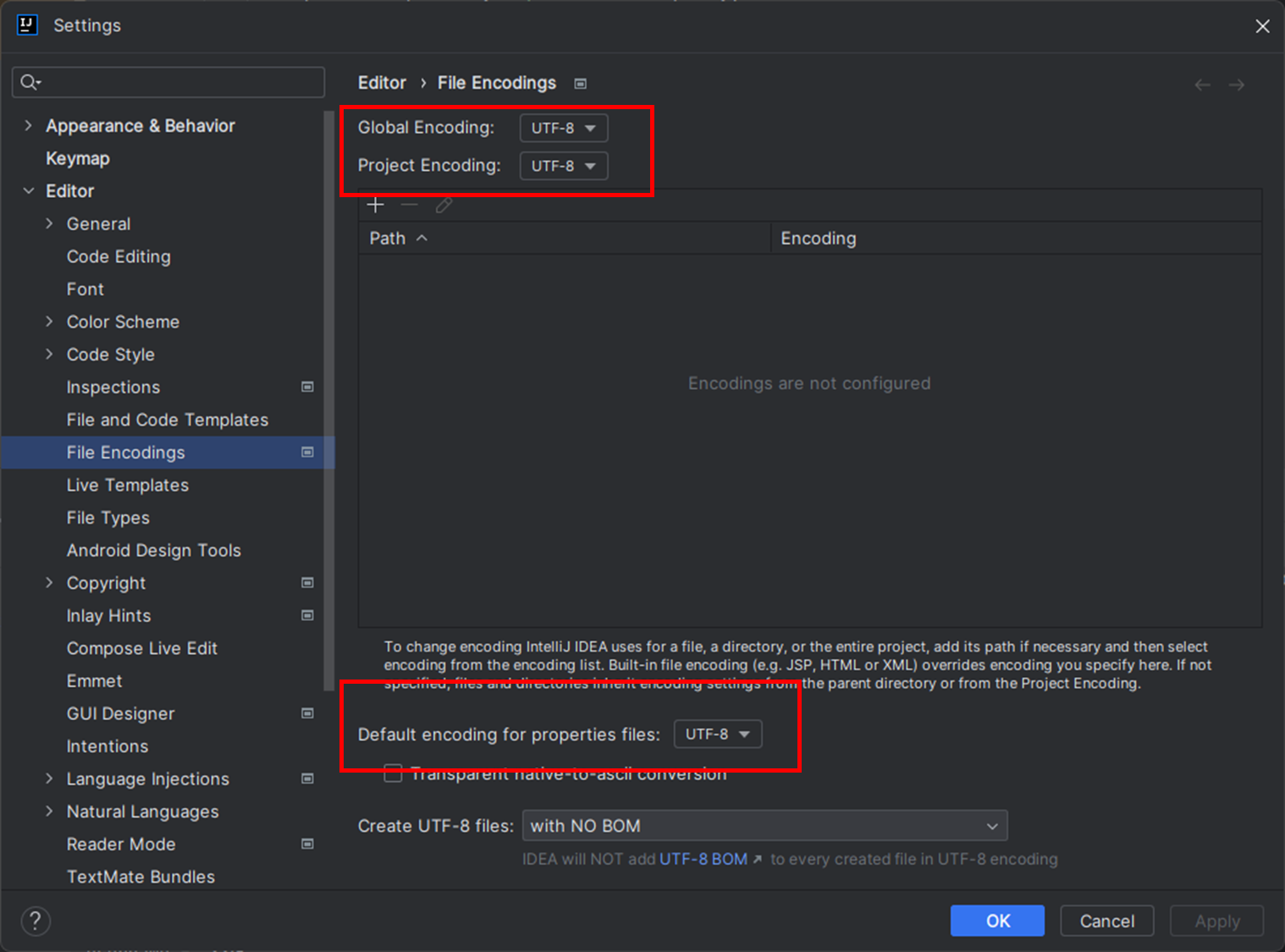Screen dimensions: 1285x952
Task: Open help with the question mark icon
Action: click(36, 921)
